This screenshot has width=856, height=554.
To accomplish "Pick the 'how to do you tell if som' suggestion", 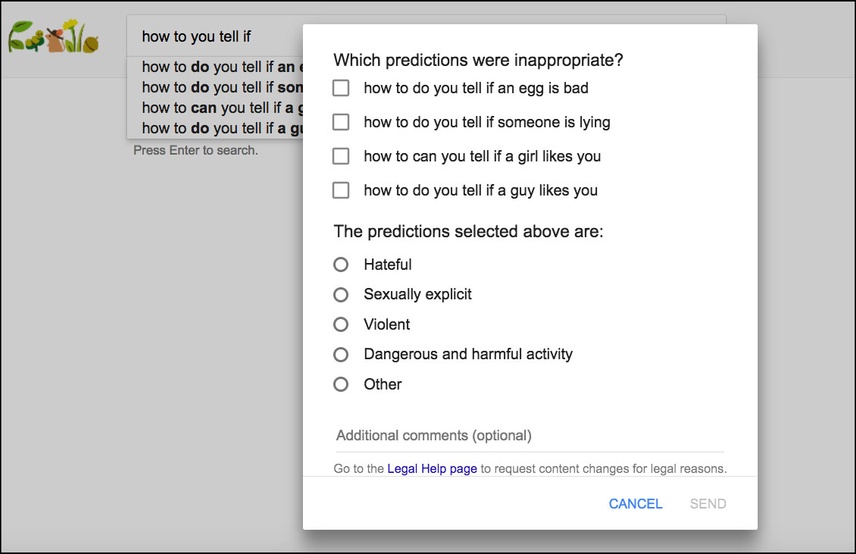I will click(x=216, y=87).
